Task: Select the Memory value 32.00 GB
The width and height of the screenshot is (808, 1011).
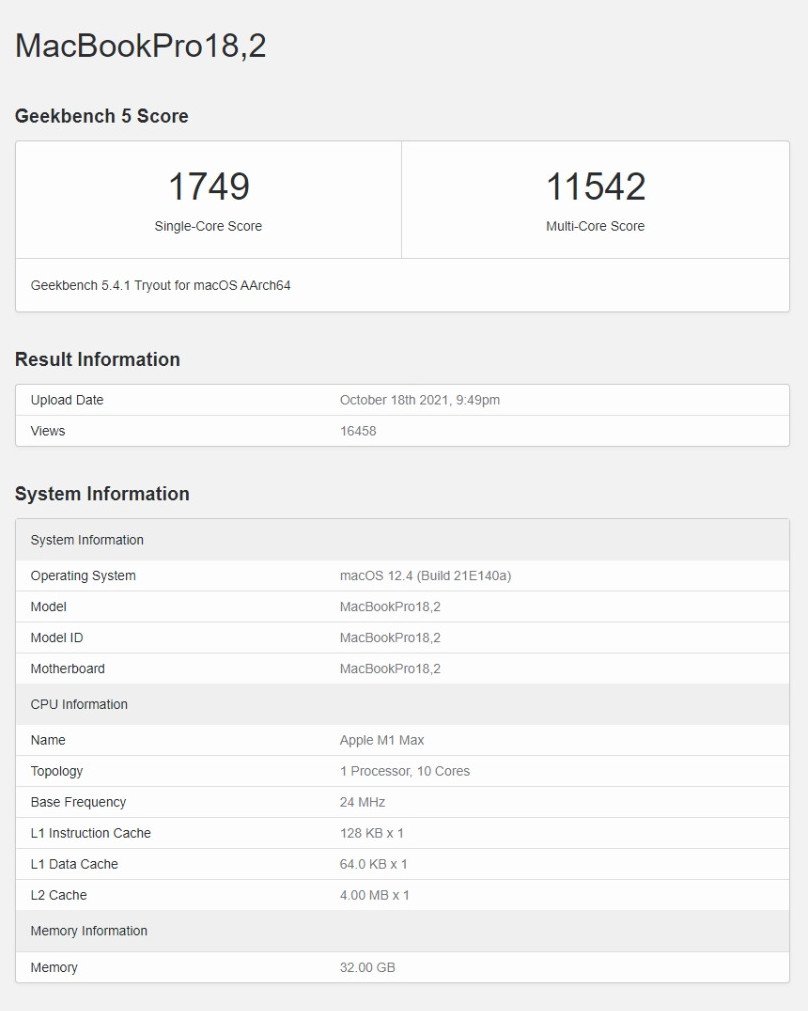Action: pyautogui.click(x=368, y=967)
